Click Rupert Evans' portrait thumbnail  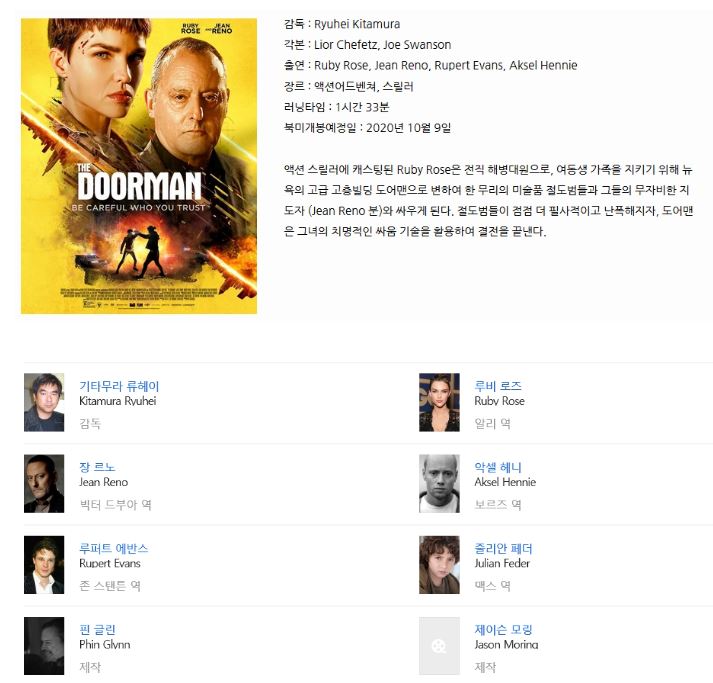[44, 565]
